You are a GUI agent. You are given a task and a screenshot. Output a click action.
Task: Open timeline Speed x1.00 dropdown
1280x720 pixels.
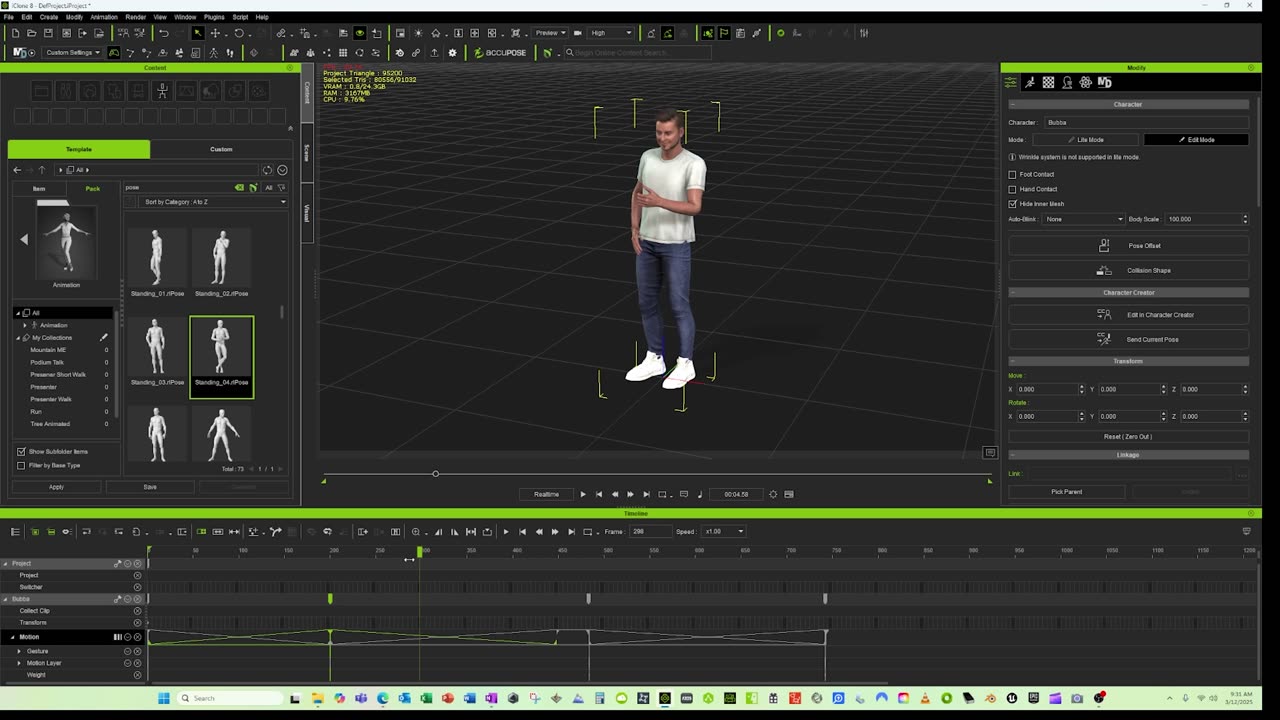click(x=724, y=532)
